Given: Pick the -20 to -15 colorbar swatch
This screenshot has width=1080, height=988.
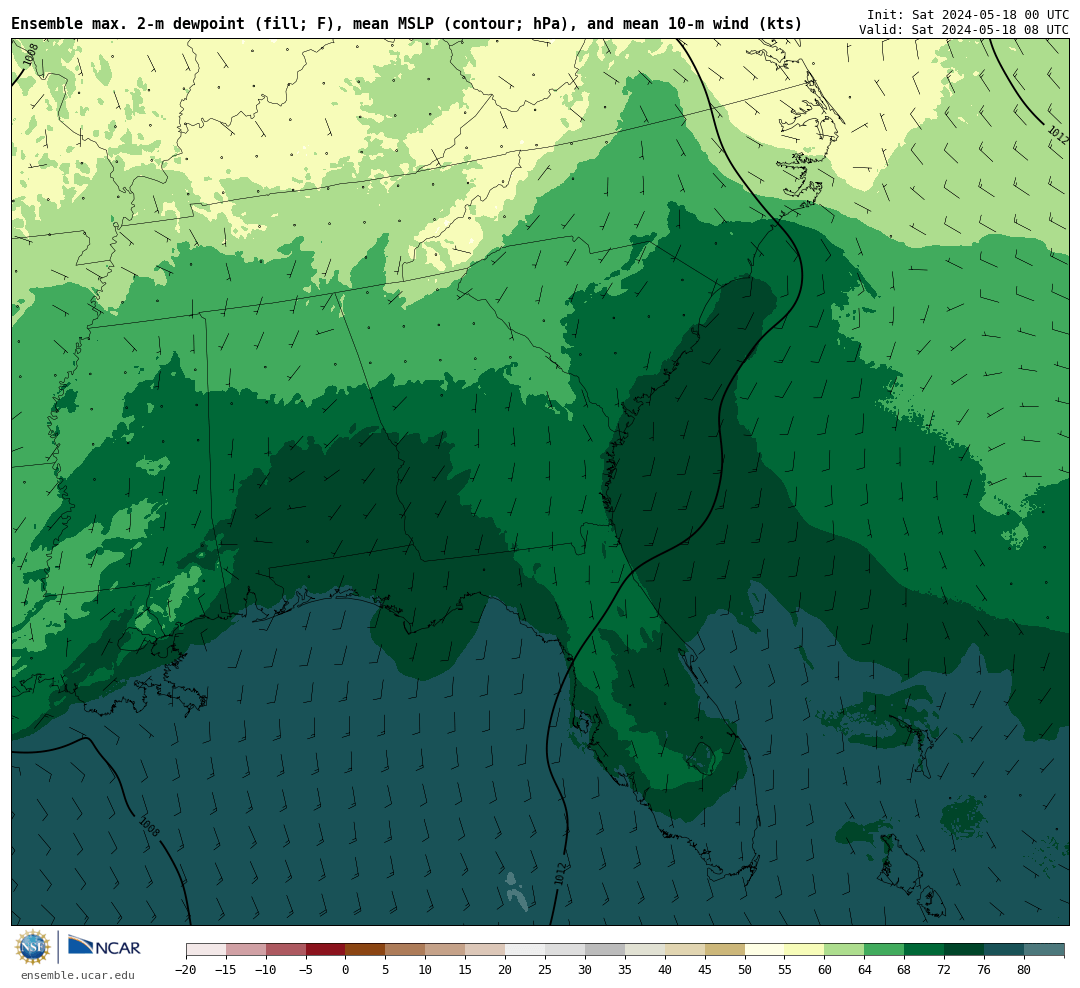Looking at the screenshot, I should (x=206, y=950).
